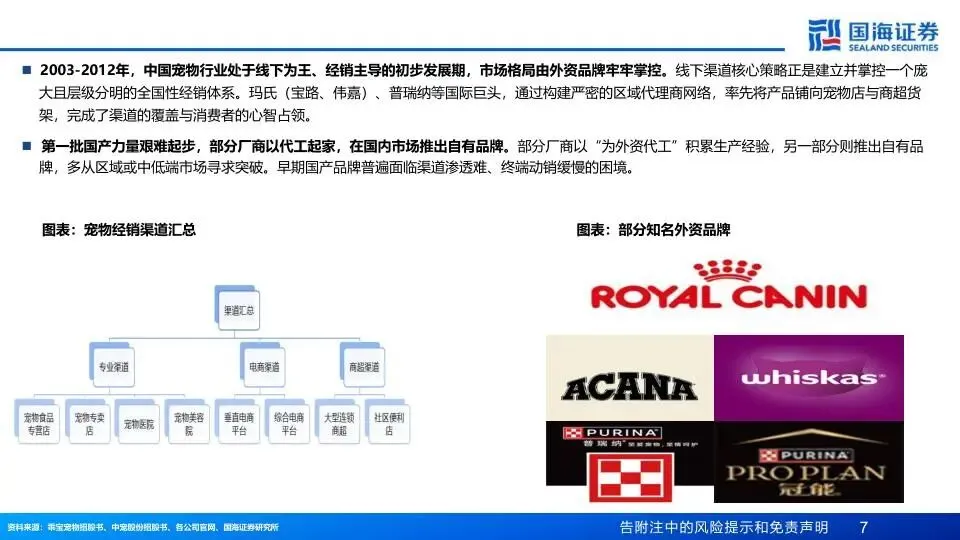Image resolution: width=960 pixels, height=540 pixels.
Task: Click the first paragraph's blue square bullet
Action: [x=26, y=70]
